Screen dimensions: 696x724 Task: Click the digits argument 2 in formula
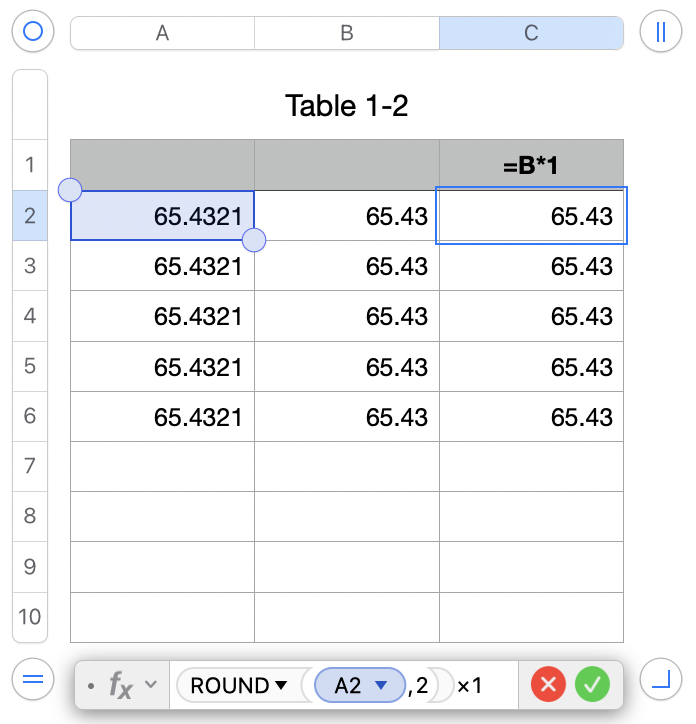[x=423, y=686]
